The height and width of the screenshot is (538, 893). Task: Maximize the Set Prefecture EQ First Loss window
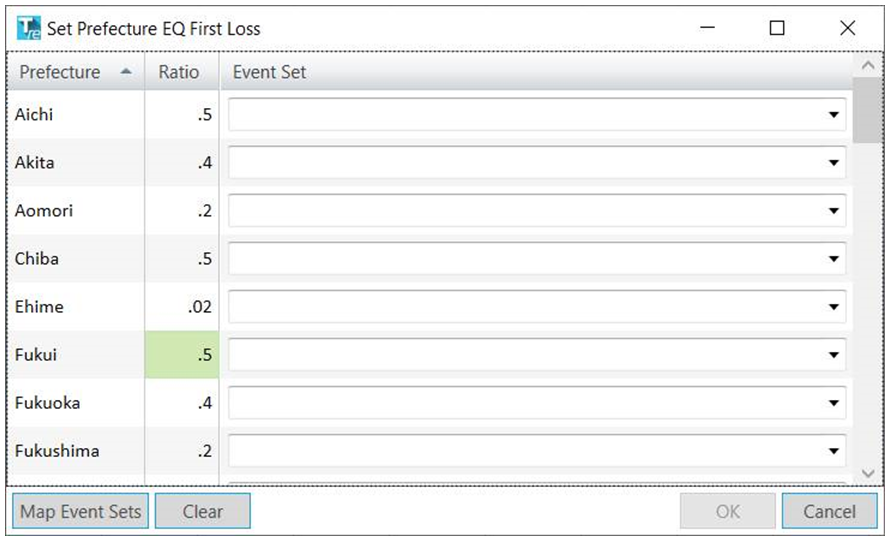(777, 28)
